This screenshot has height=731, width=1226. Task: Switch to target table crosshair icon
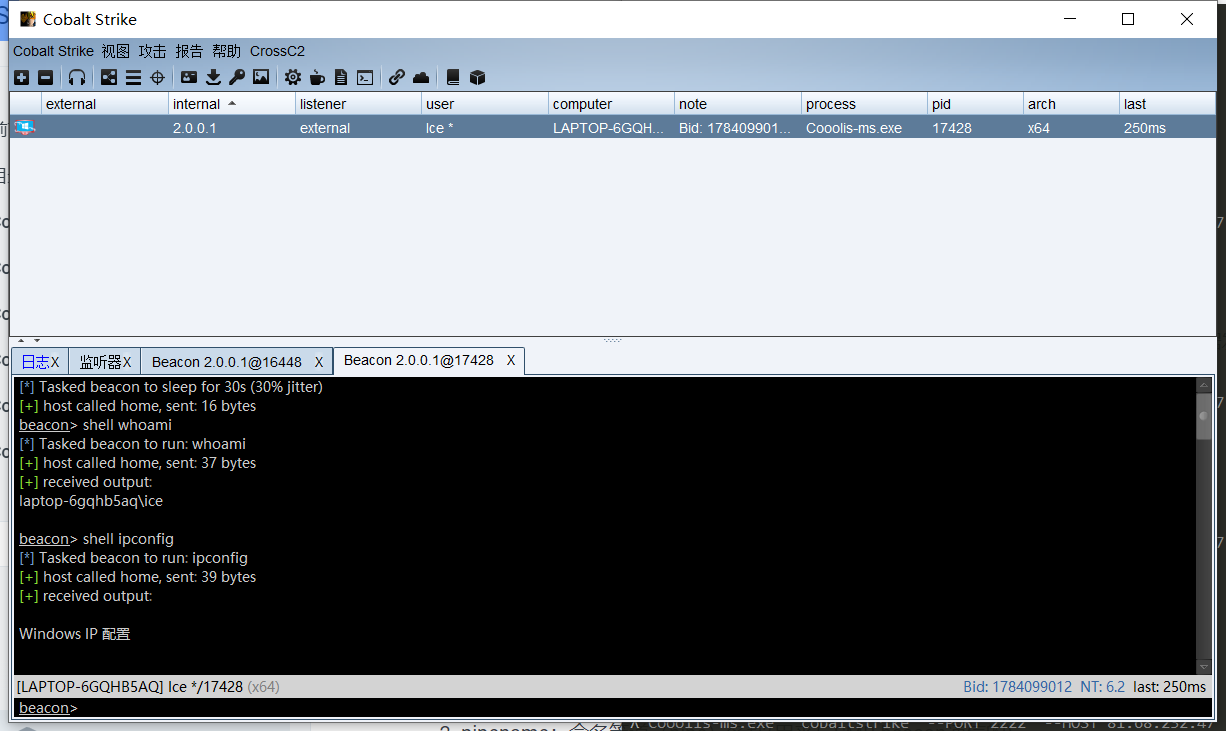click(157, 77)
